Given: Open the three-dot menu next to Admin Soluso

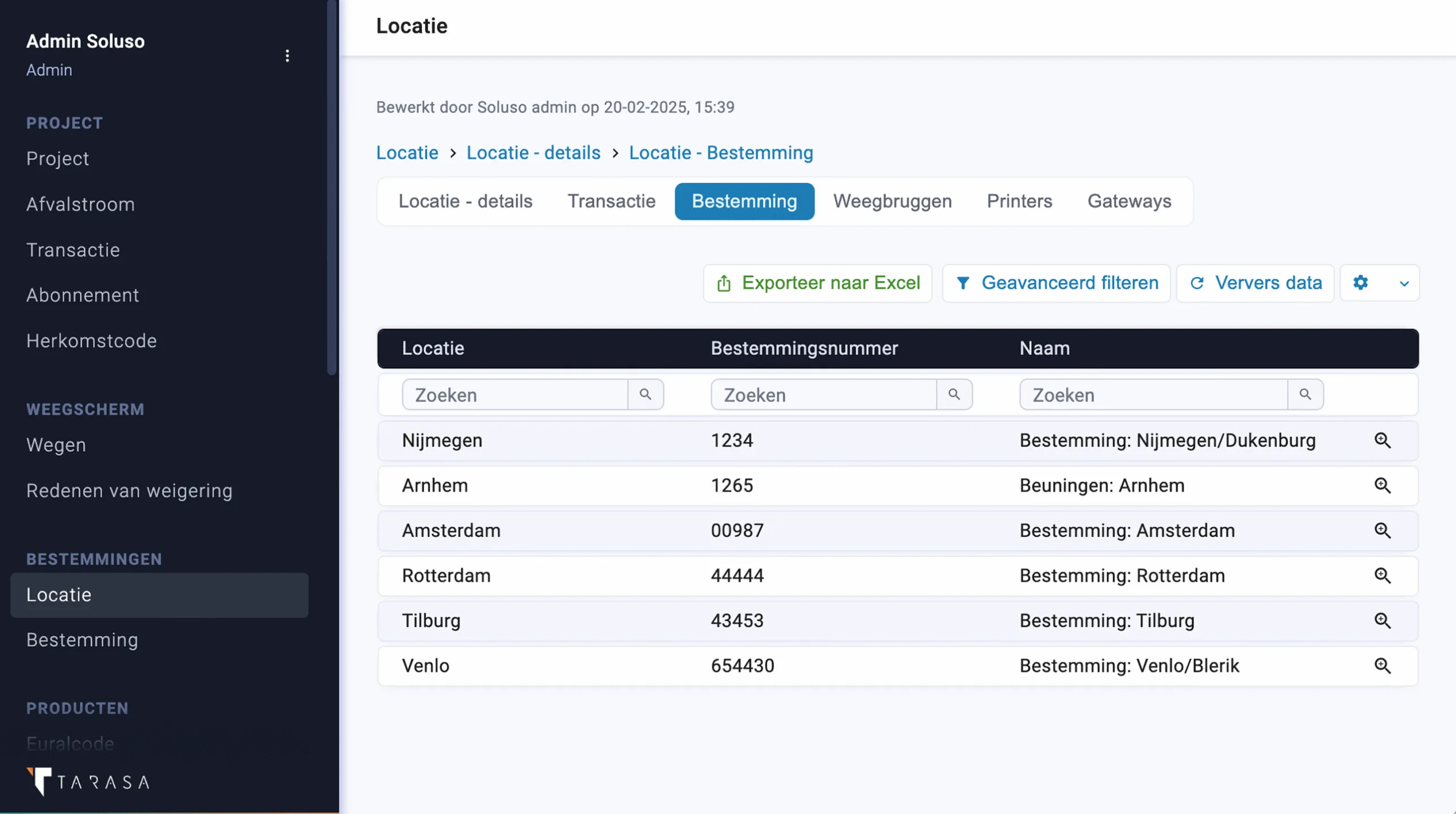Looking at the screenshot, I should (287, 56).
